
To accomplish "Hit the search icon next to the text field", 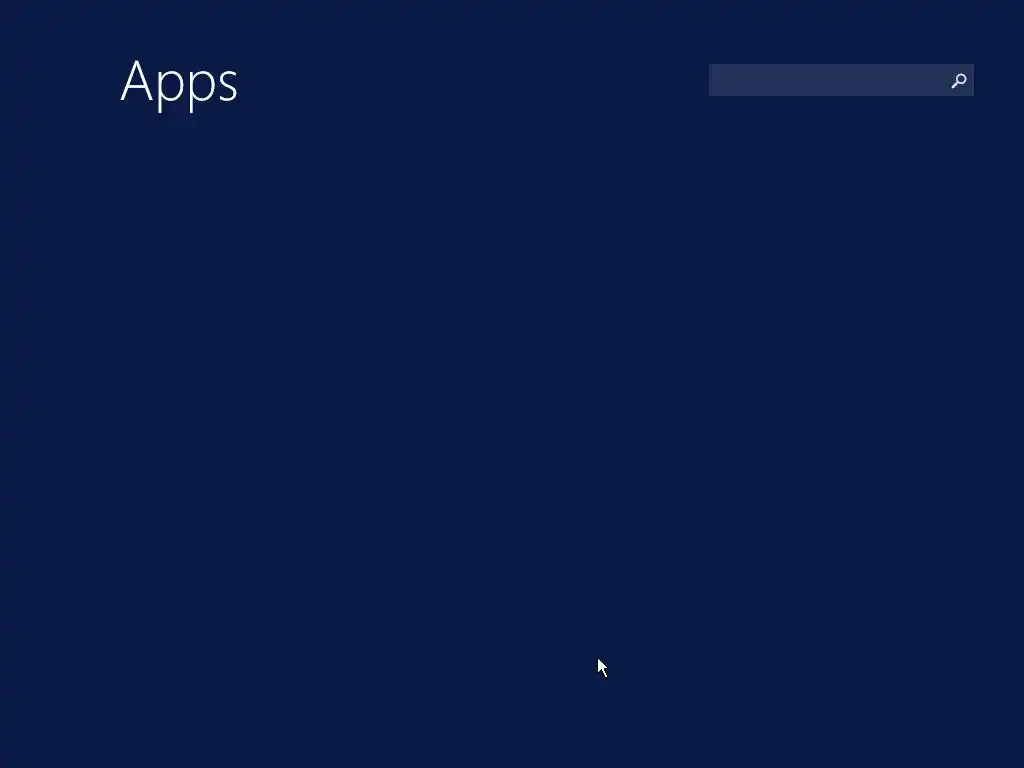I will pos(959,80).
